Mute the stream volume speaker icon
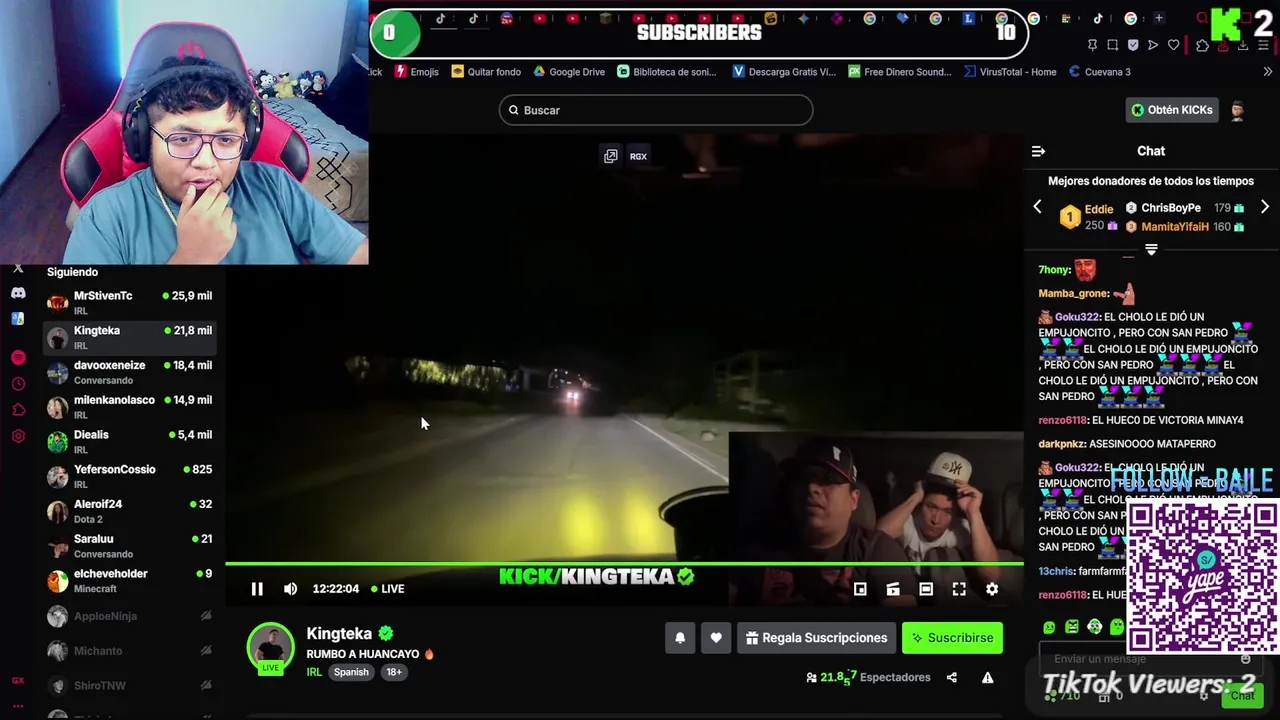This screenshot has height=720, width=1280. click(290, 589)
